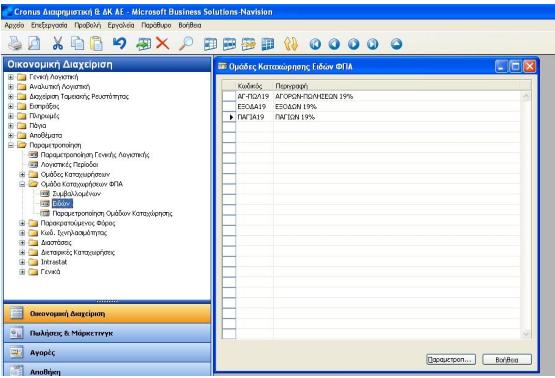555x378 pixels.
Task: Open Παραμετροποίηση Γενικής Λογιστικής item
Action: pyautogui.click(x=95, y=155)
